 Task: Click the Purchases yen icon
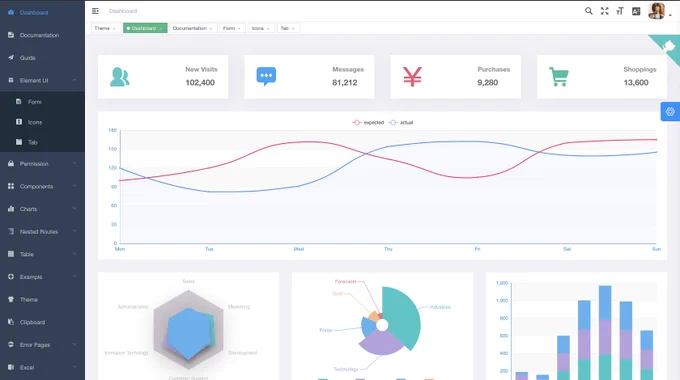pyautogui.click(x=412, y=77)
